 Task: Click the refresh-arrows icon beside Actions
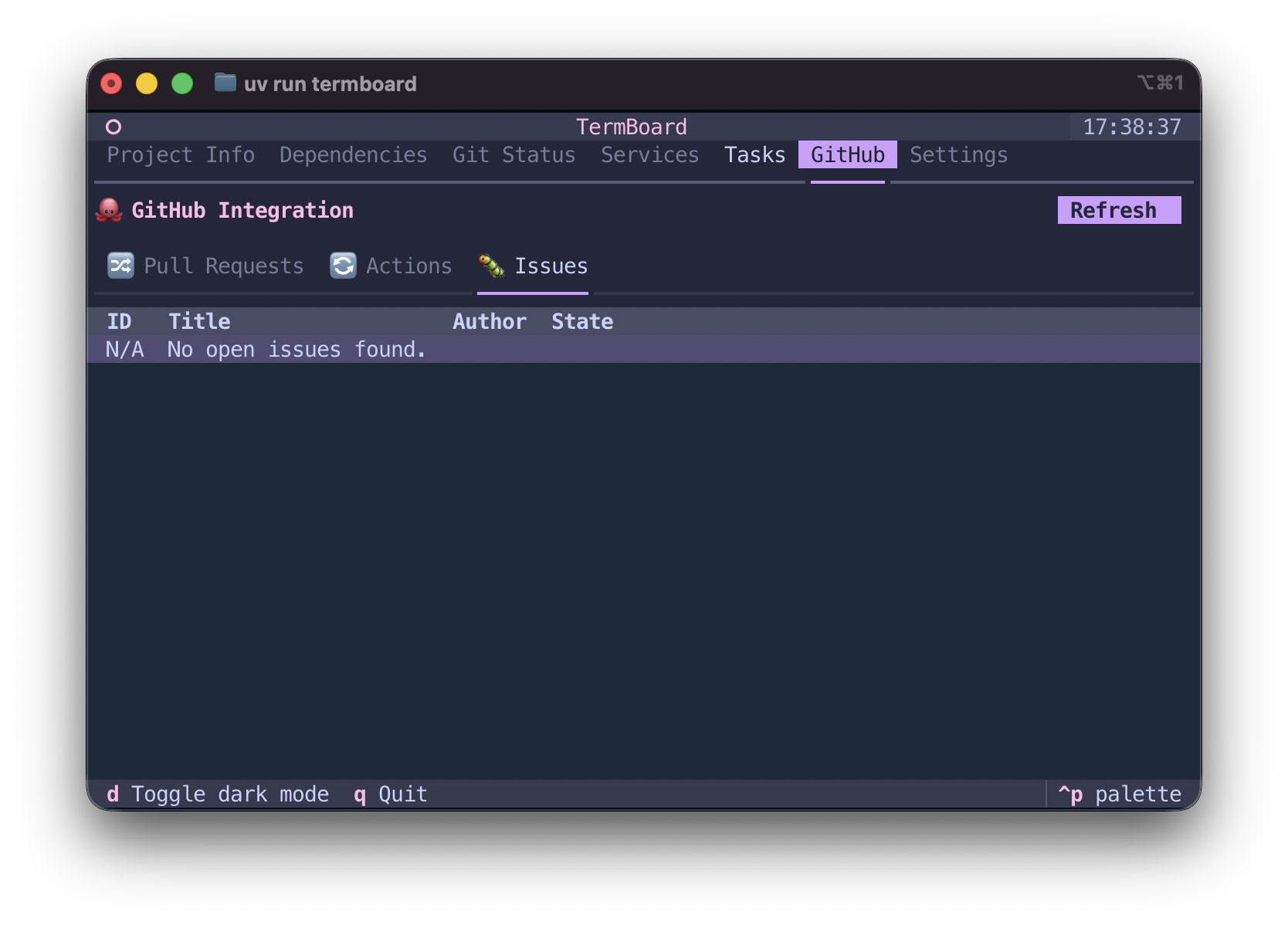(343, 266)
